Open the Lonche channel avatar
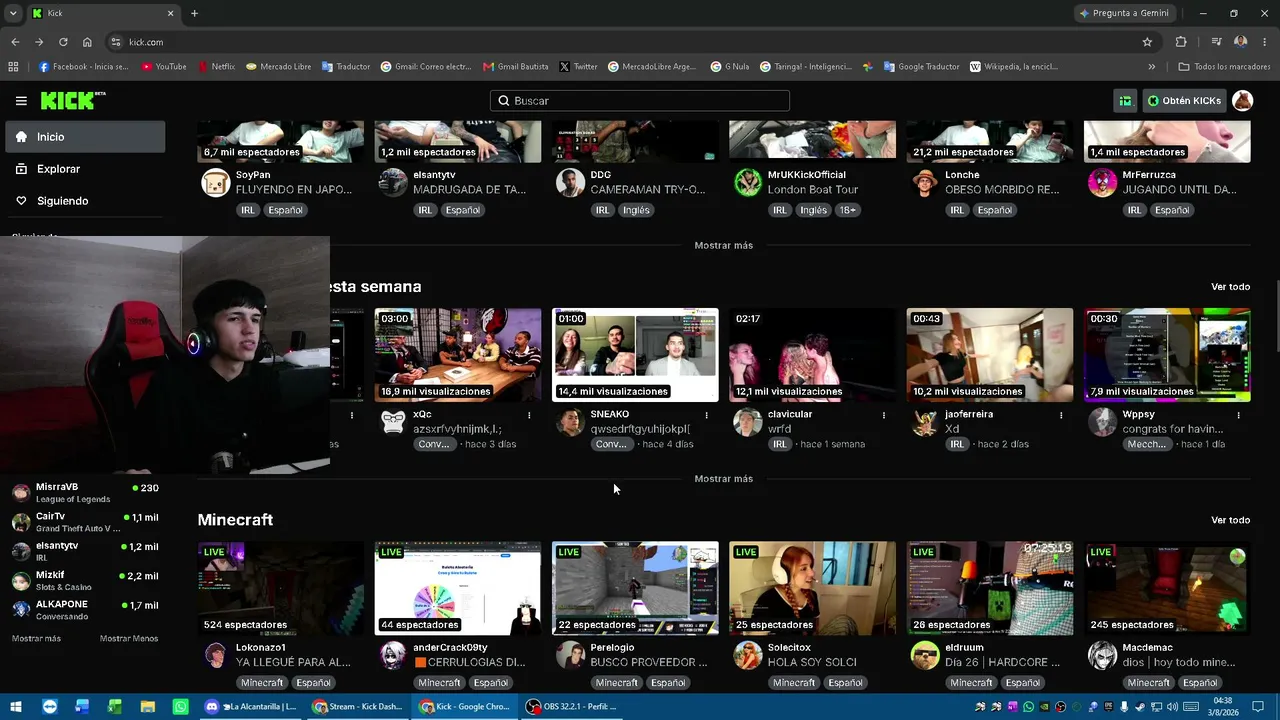This screenshot has height=720, width=1280. click(925, 183)
